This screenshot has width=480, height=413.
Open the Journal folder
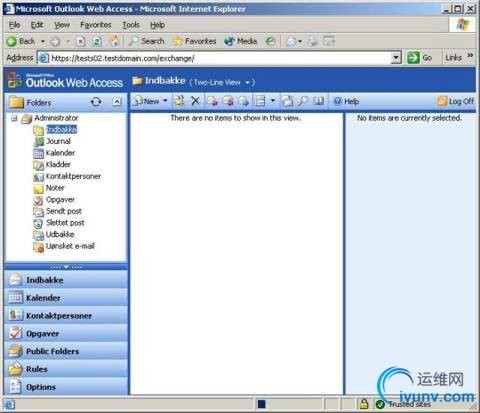[58, 141]
